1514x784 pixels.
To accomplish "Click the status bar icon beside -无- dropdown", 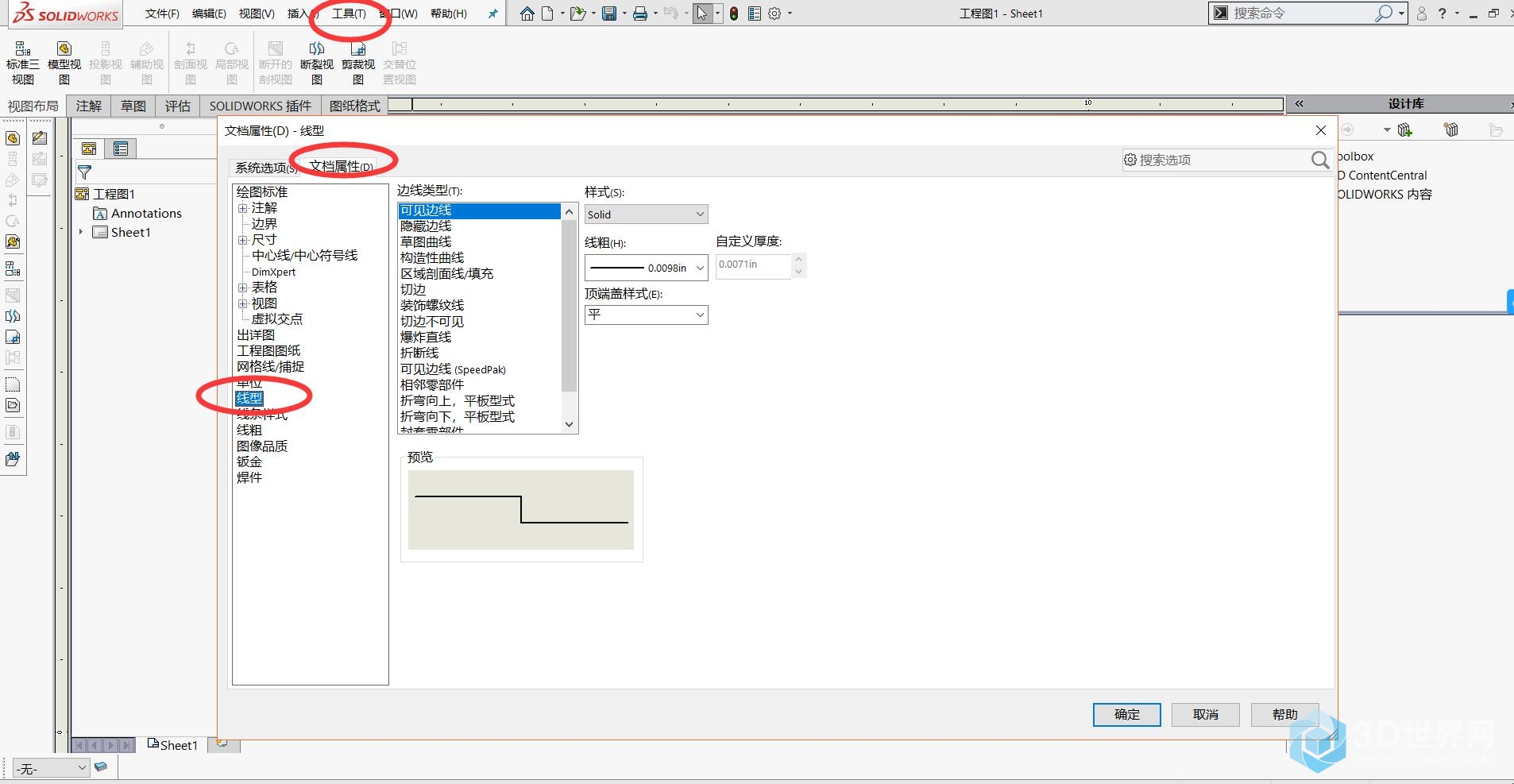I will [101, 767].
